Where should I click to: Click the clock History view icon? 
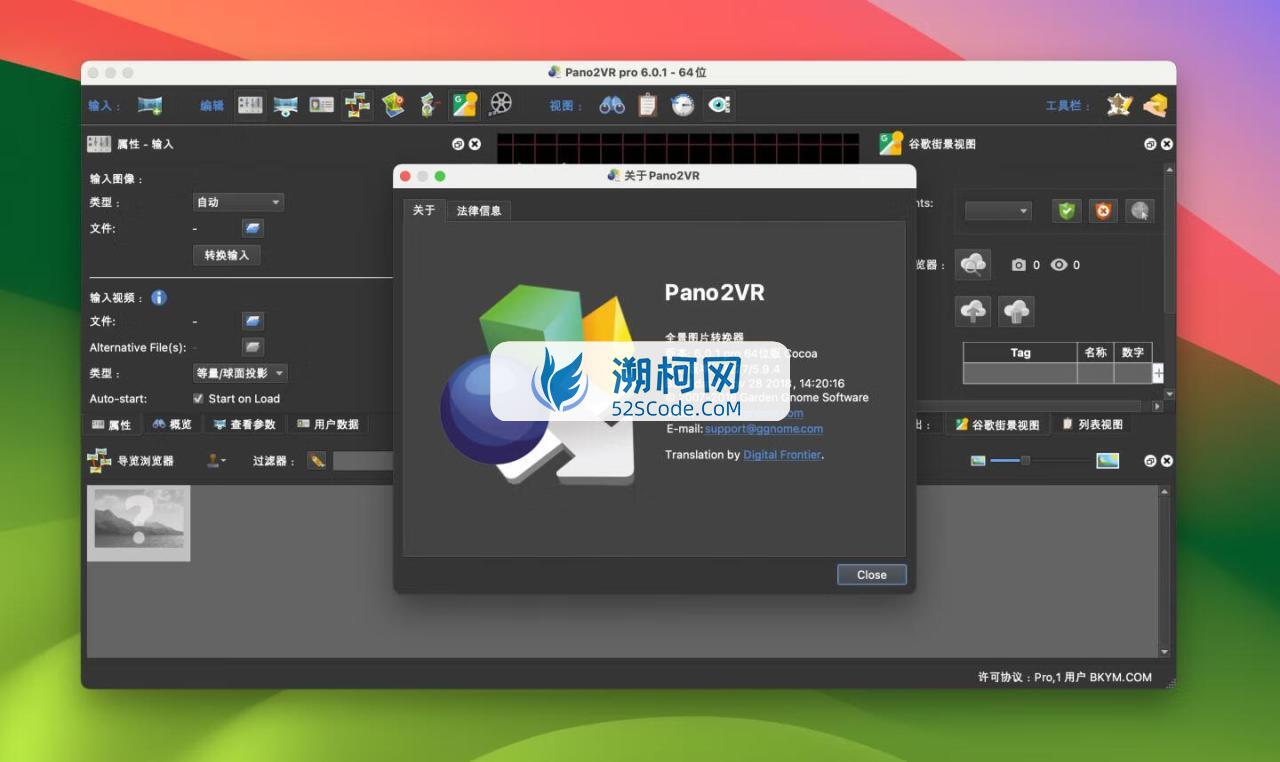682,105
